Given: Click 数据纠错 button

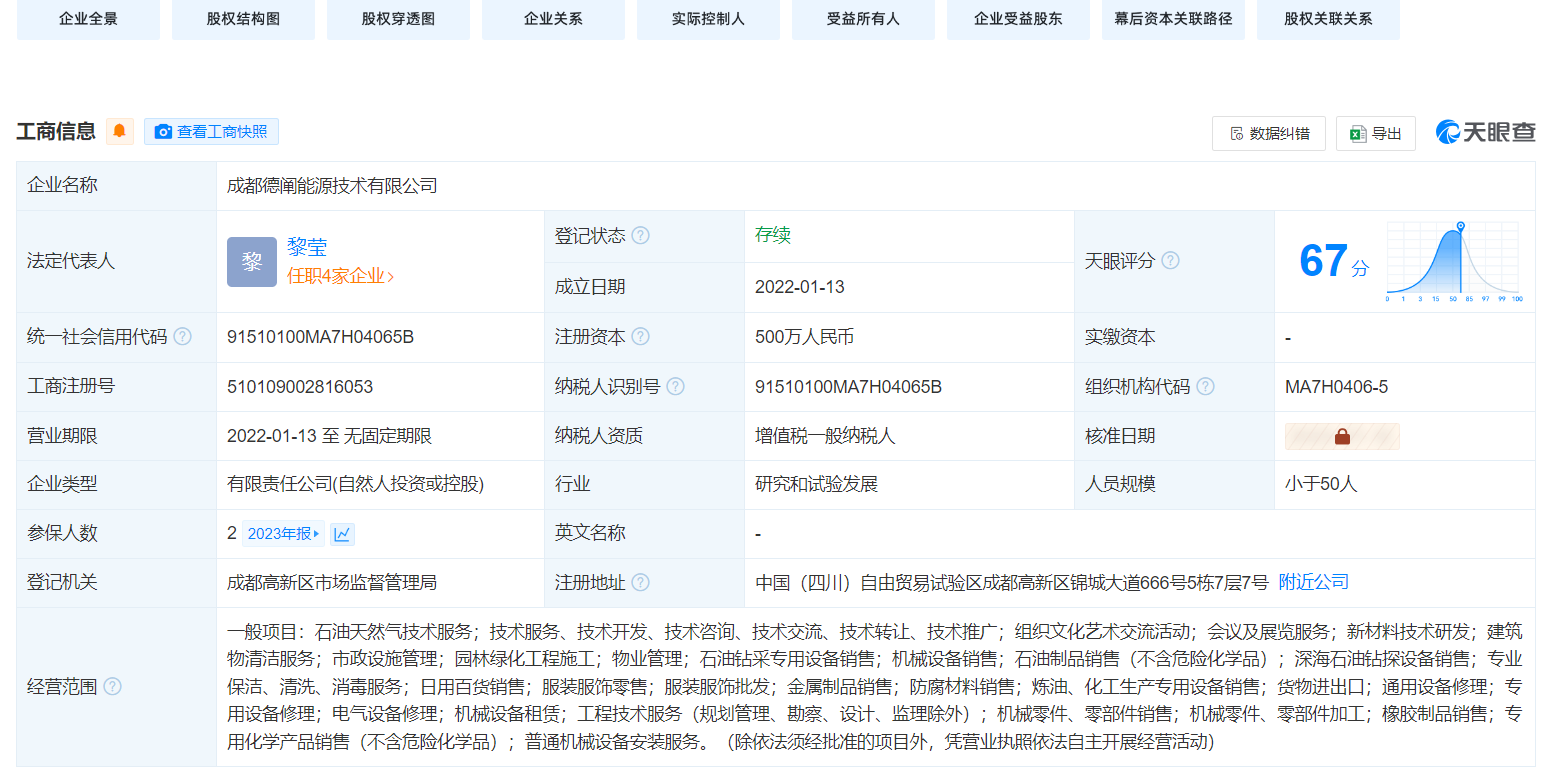Looking at the screenshot, I should [1268, 134].
